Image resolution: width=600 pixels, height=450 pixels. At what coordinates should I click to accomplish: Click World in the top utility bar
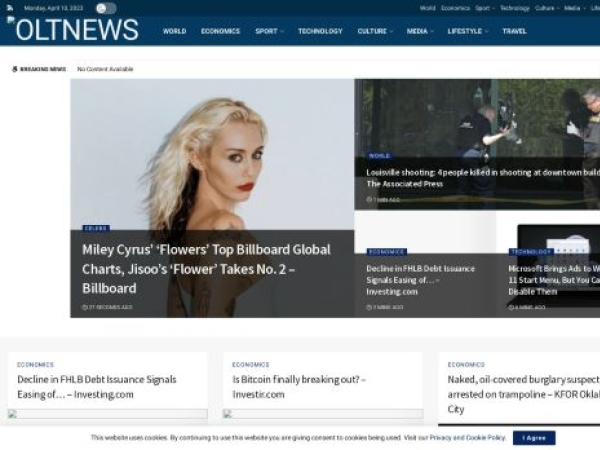(x=427, y=8)
